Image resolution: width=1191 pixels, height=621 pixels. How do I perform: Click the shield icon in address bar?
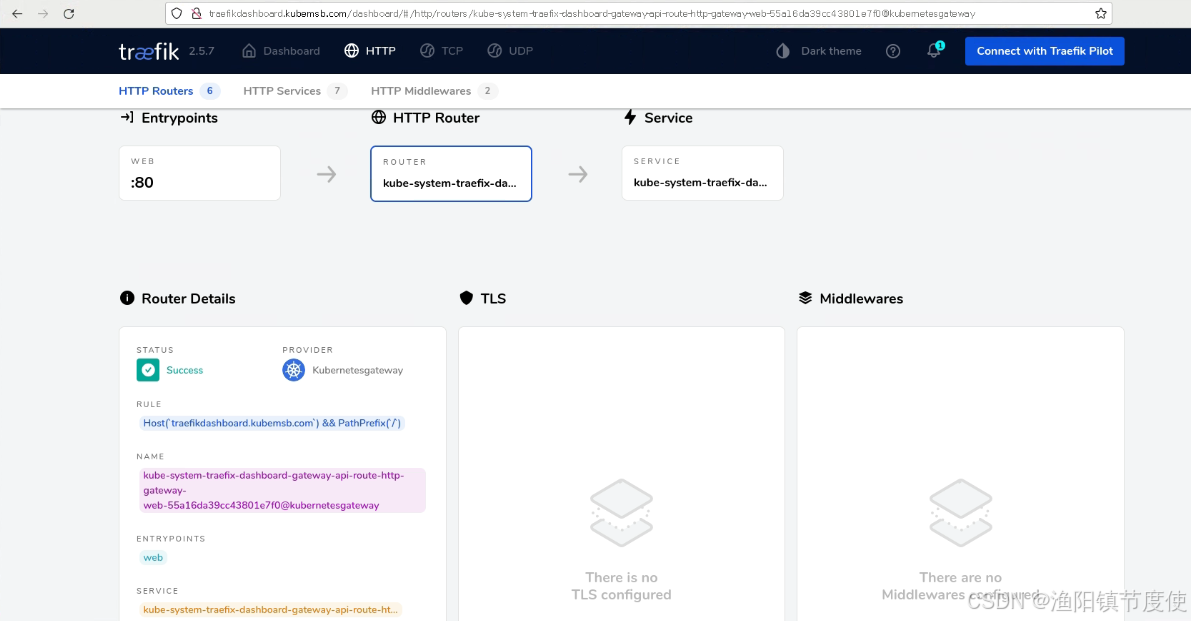[x=176, y=14]
